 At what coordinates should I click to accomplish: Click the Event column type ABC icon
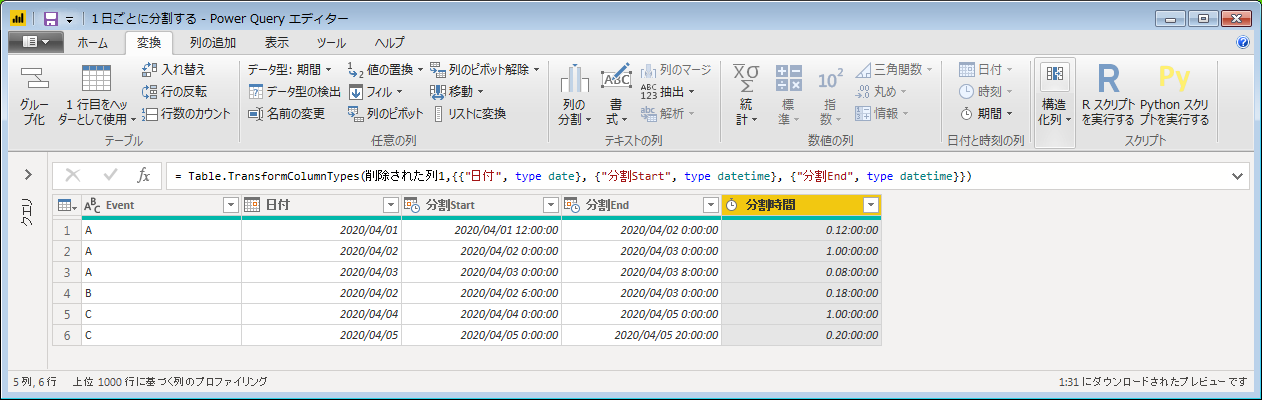pyautogui.click(x=92, y=205)
